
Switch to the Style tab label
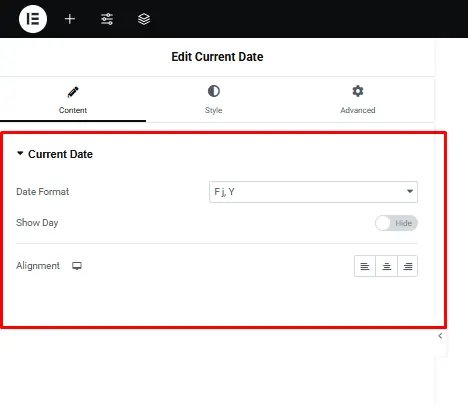pyautogui.click(x=214, y=110)
